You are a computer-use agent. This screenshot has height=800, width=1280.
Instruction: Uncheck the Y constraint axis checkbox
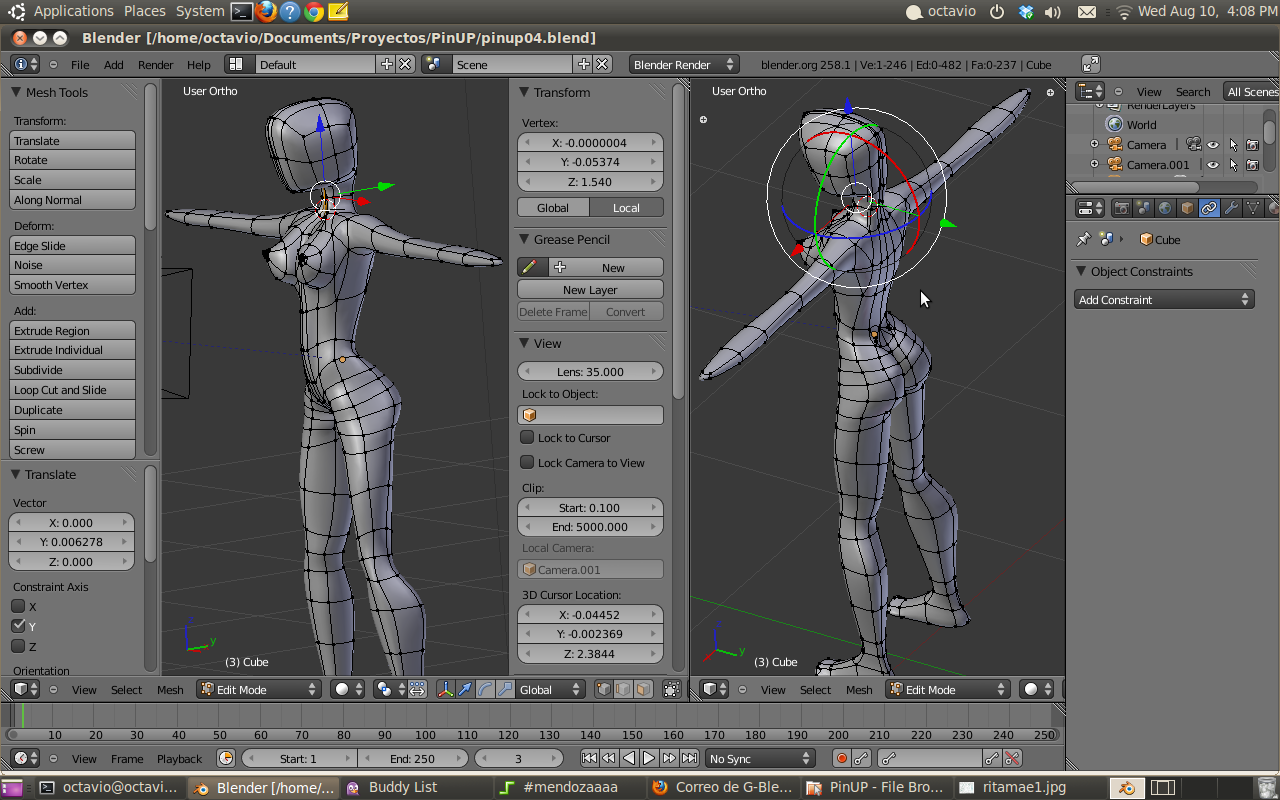(x=18, y=626)
